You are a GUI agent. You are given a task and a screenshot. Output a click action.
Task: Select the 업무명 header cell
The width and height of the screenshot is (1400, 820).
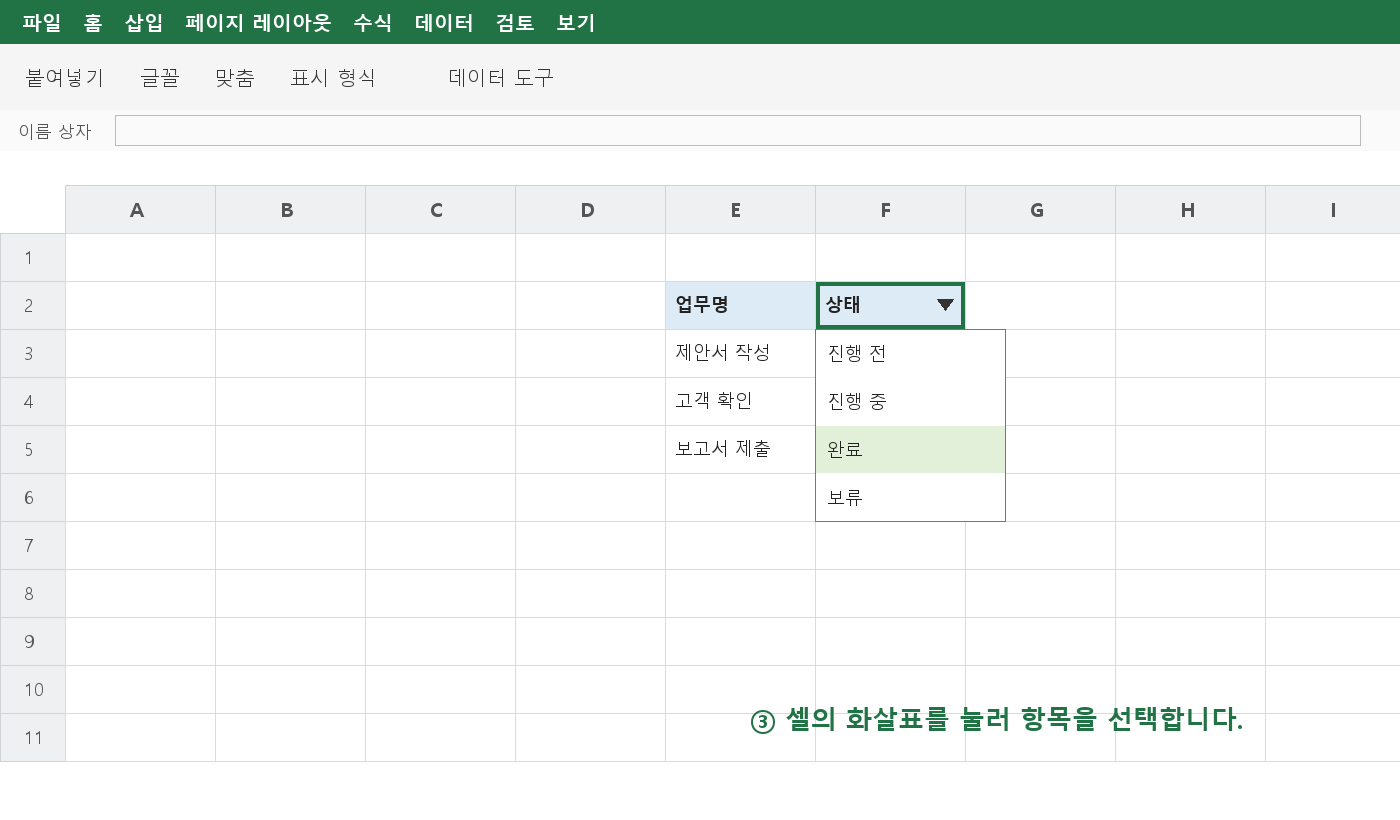pos(741,306)
